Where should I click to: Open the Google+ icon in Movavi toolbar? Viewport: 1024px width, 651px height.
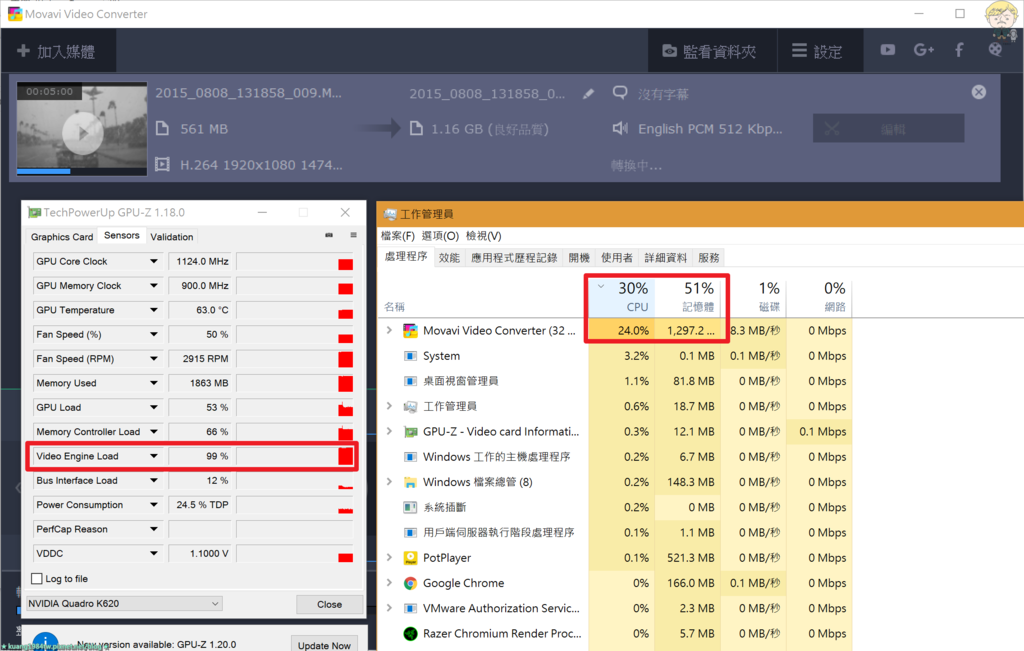coord(923,50)
